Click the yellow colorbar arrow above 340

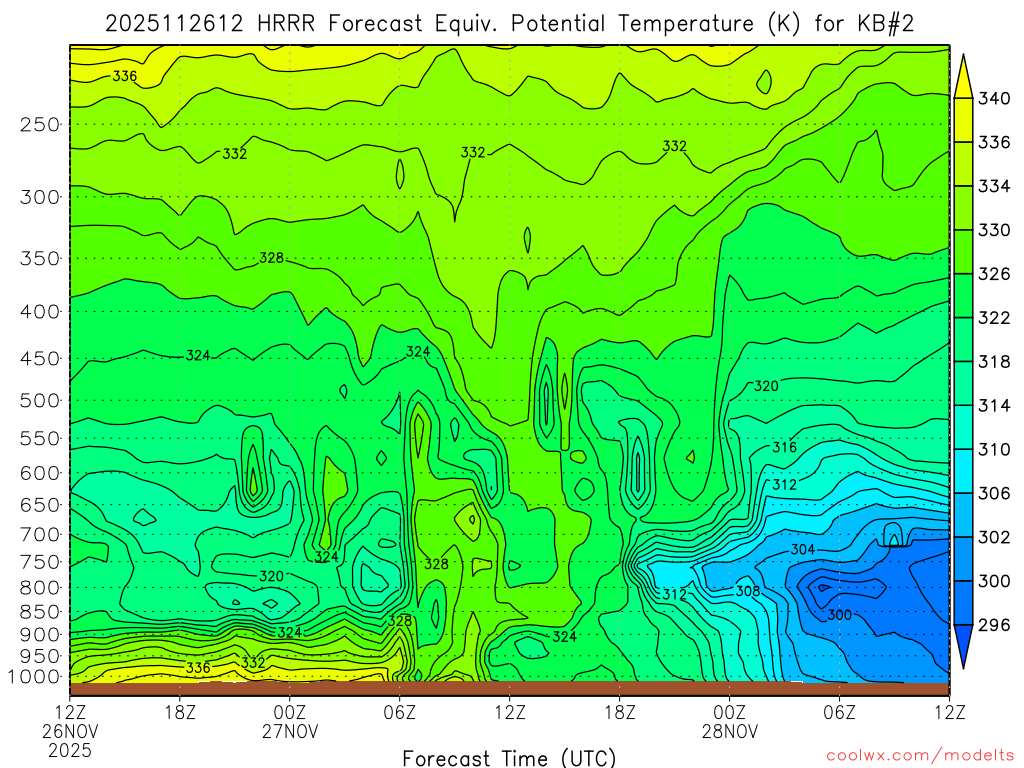pyautogui.click(x=963, y=78)
